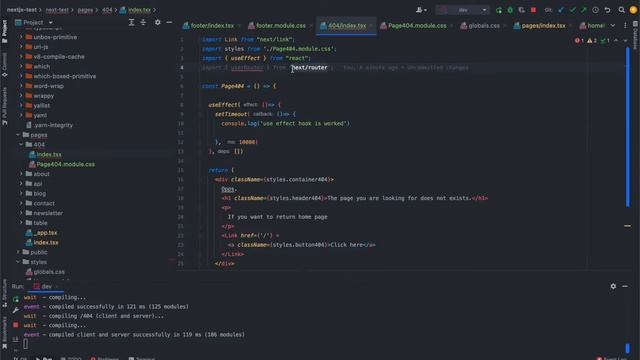Expand the unbox-primitive folder
Image resolution: width=640 pixels, height=360 pixels.
coord(21,37)
